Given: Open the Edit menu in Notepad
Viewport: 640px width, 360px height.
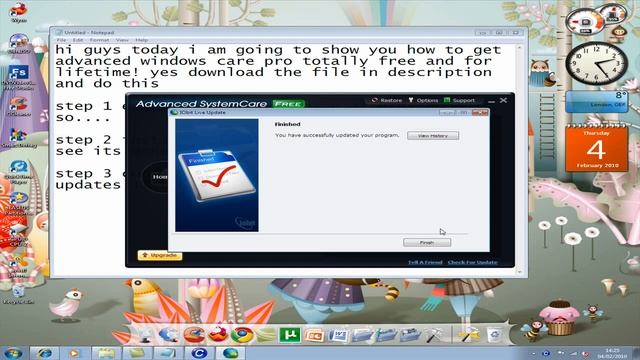Looking at the screenshot, I should 78,40.
